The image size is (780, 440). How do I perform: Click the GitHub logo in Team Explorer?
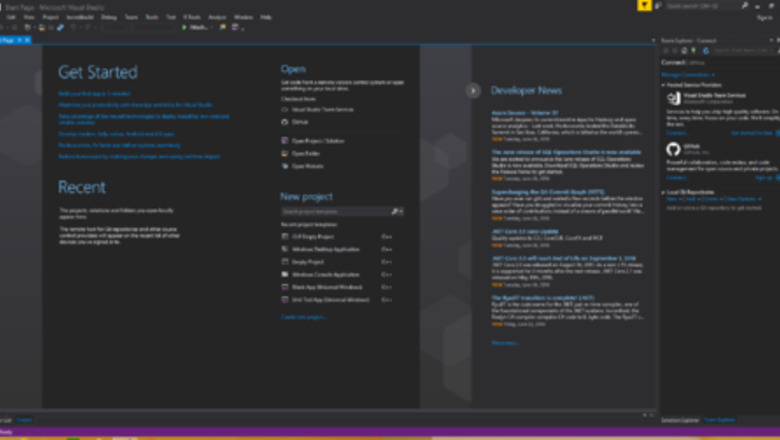(673, 149)
